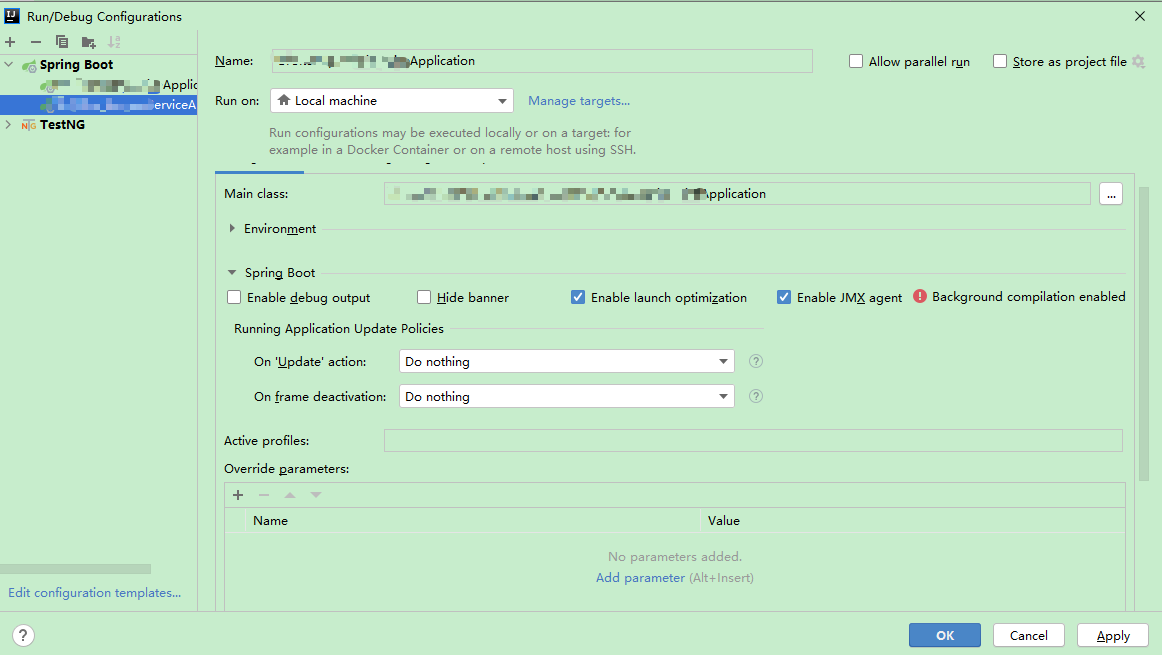
Task: Click the Value column header in parameters table
Action: pos(912,521)
